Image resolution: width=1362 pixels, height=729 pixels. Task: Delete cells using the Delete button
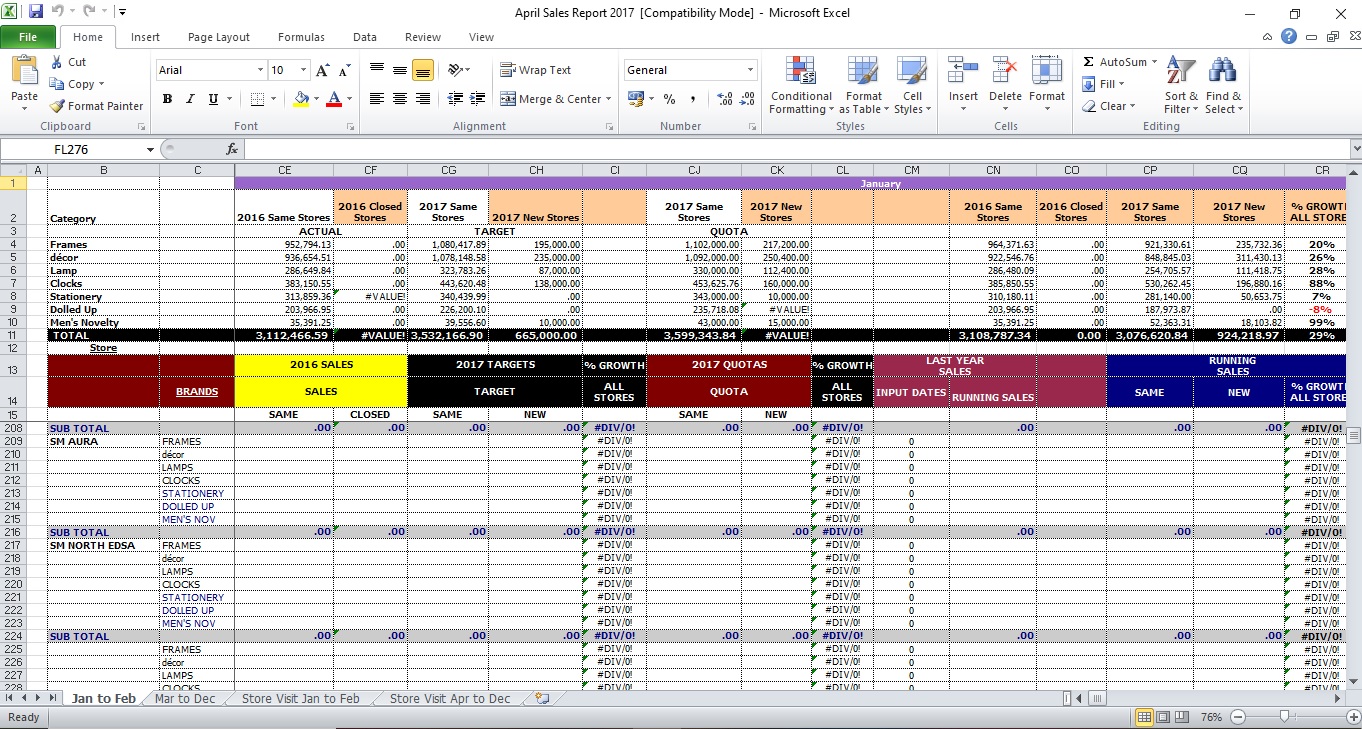1005,86
